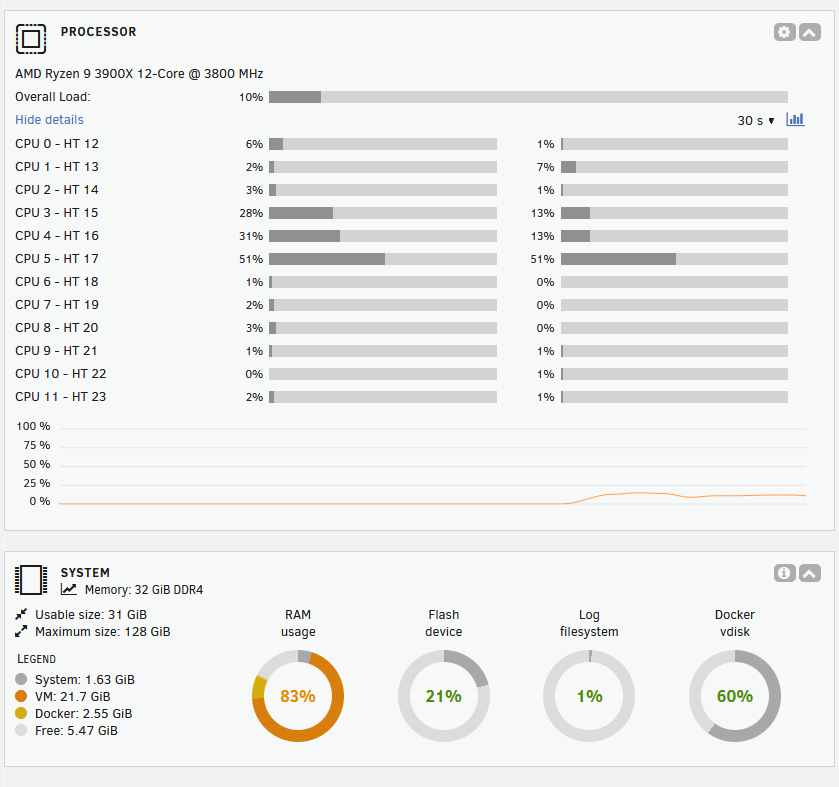Click the Hide details link
This screenshot has width=839, height=787.
click(49, 120)
